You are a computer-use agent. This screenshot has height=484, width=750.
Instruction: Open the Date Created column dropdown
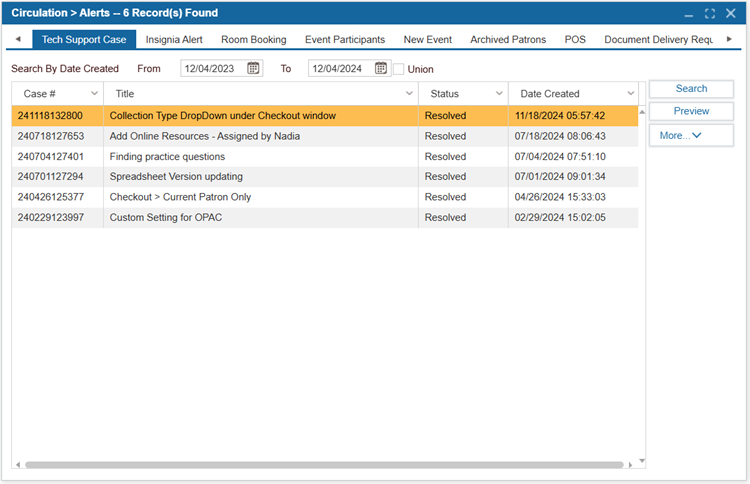click(x=630, y=93)
